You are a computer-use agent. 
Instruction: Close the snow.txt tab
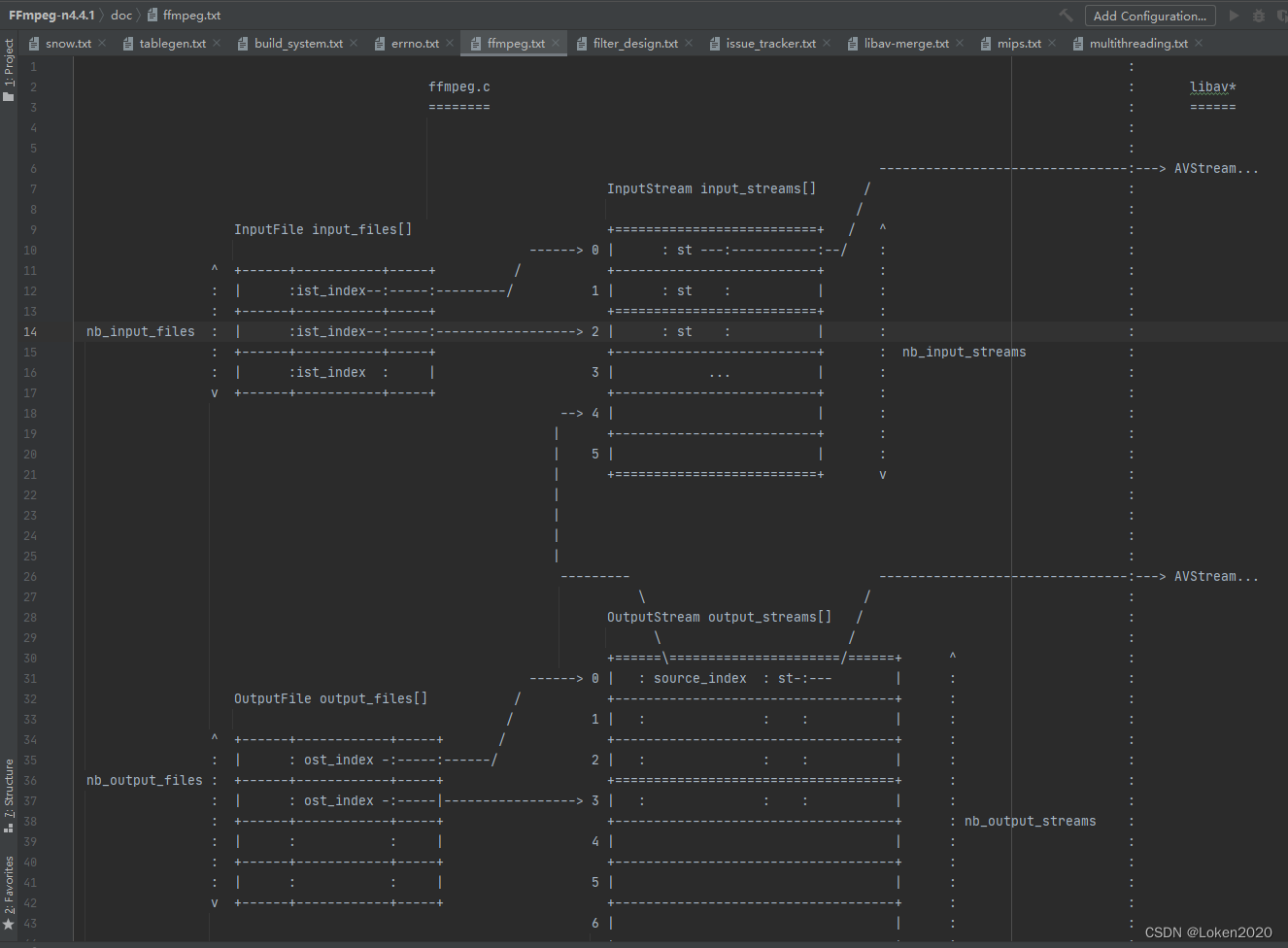pos(102,43)
